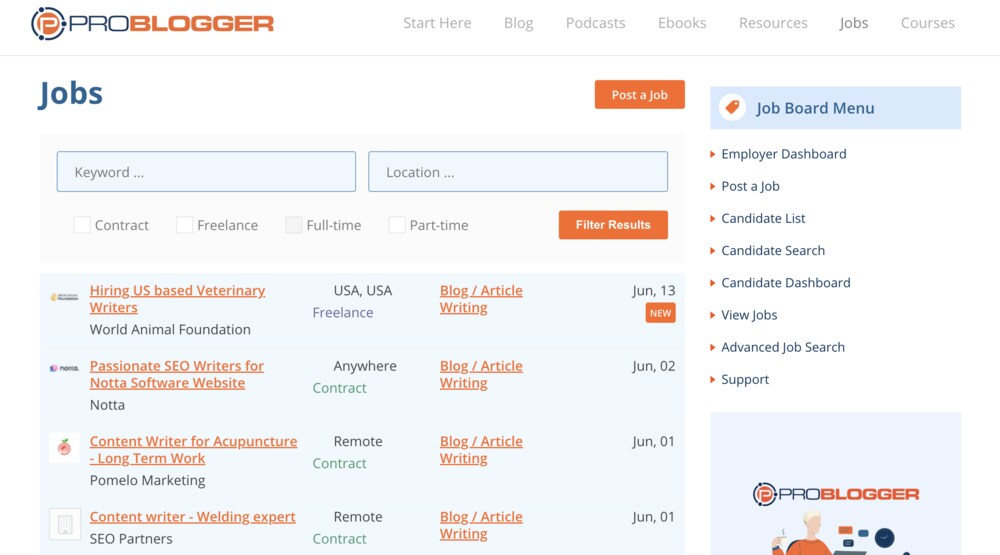Toggle the Full-time checkbox
Image resolution: width=1000 pixels, height=555 pixels.
293,225
